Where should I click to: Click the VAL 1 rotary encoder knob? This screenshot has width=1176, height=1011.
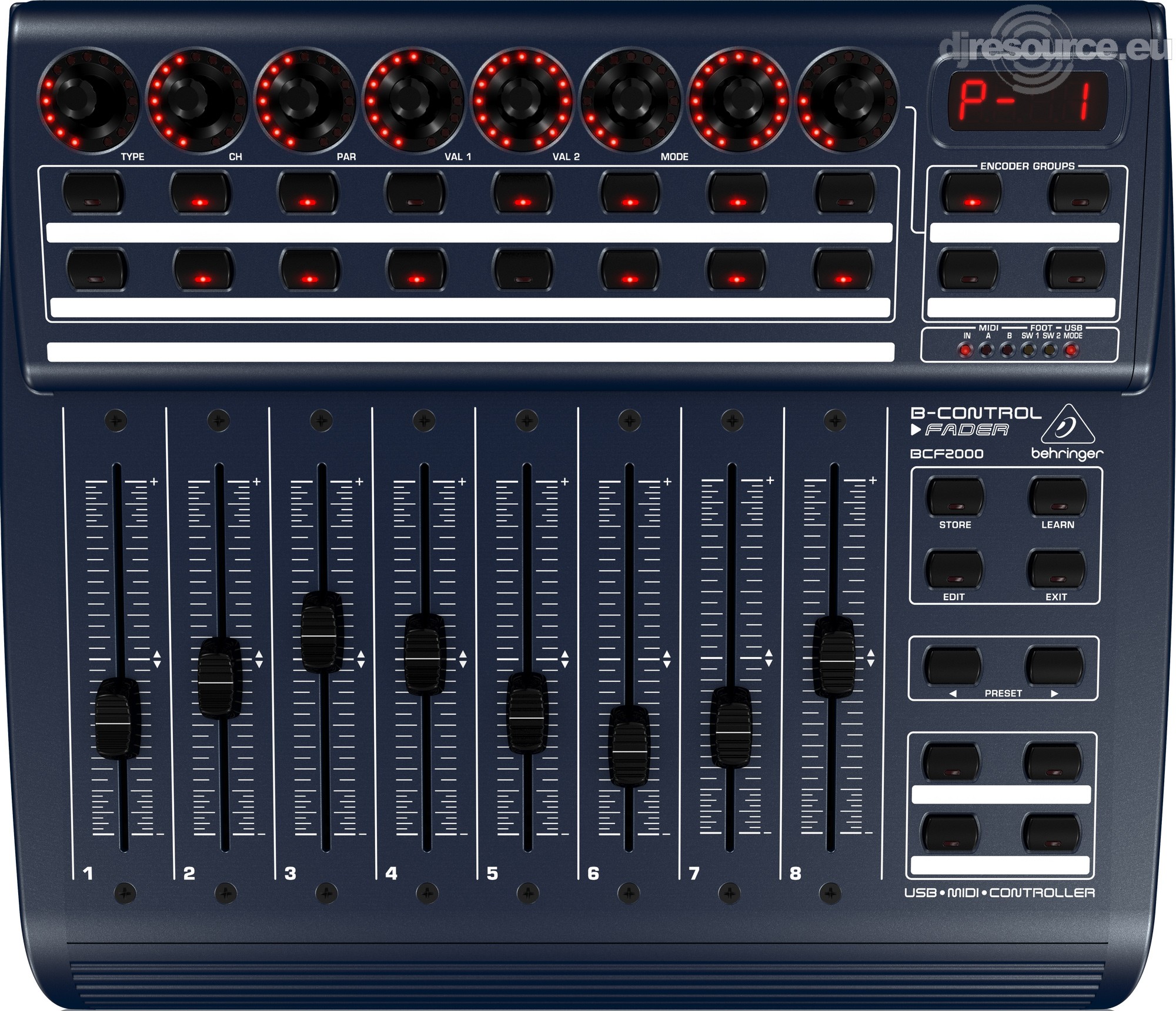pyautogui.click(x=413, y=101)
